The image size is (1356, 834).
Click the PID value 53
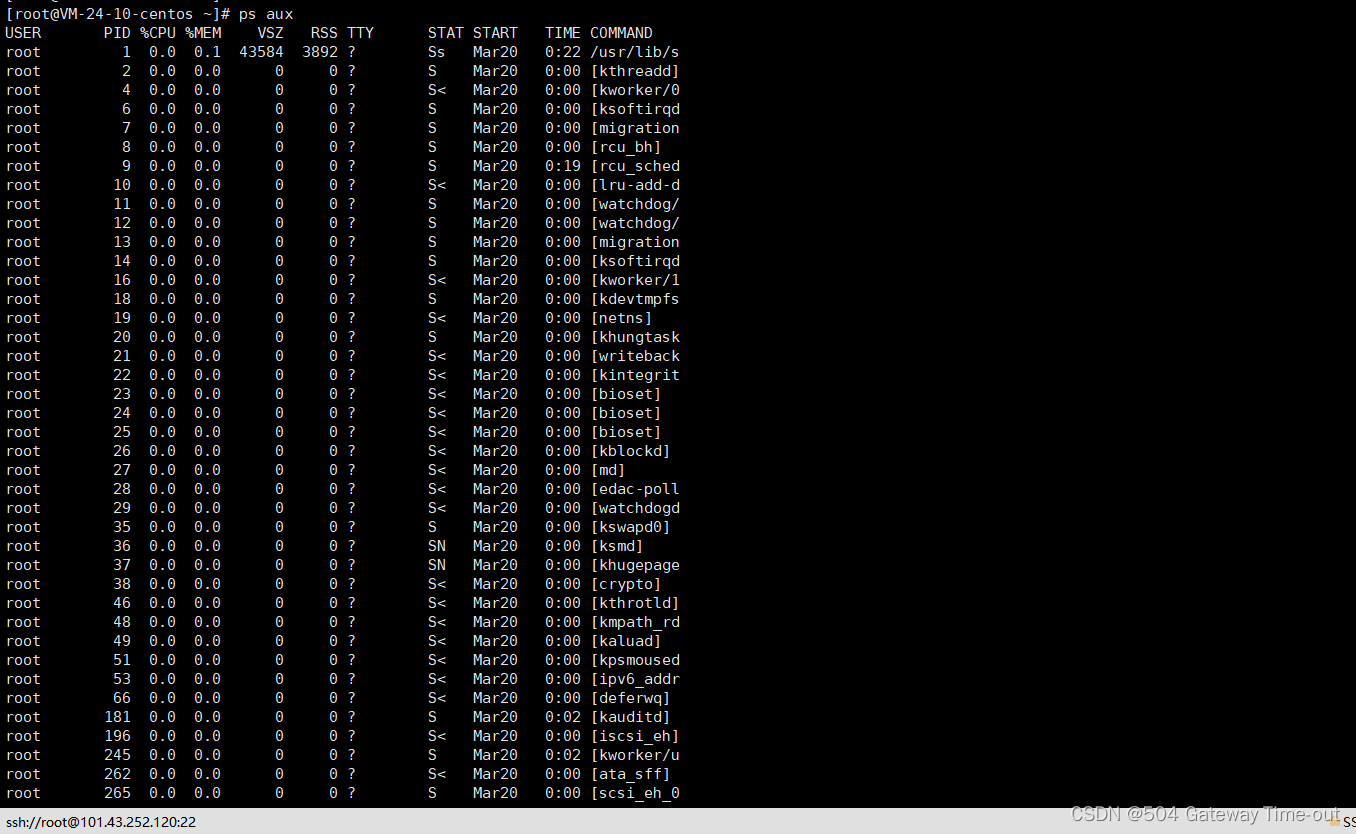122,679
